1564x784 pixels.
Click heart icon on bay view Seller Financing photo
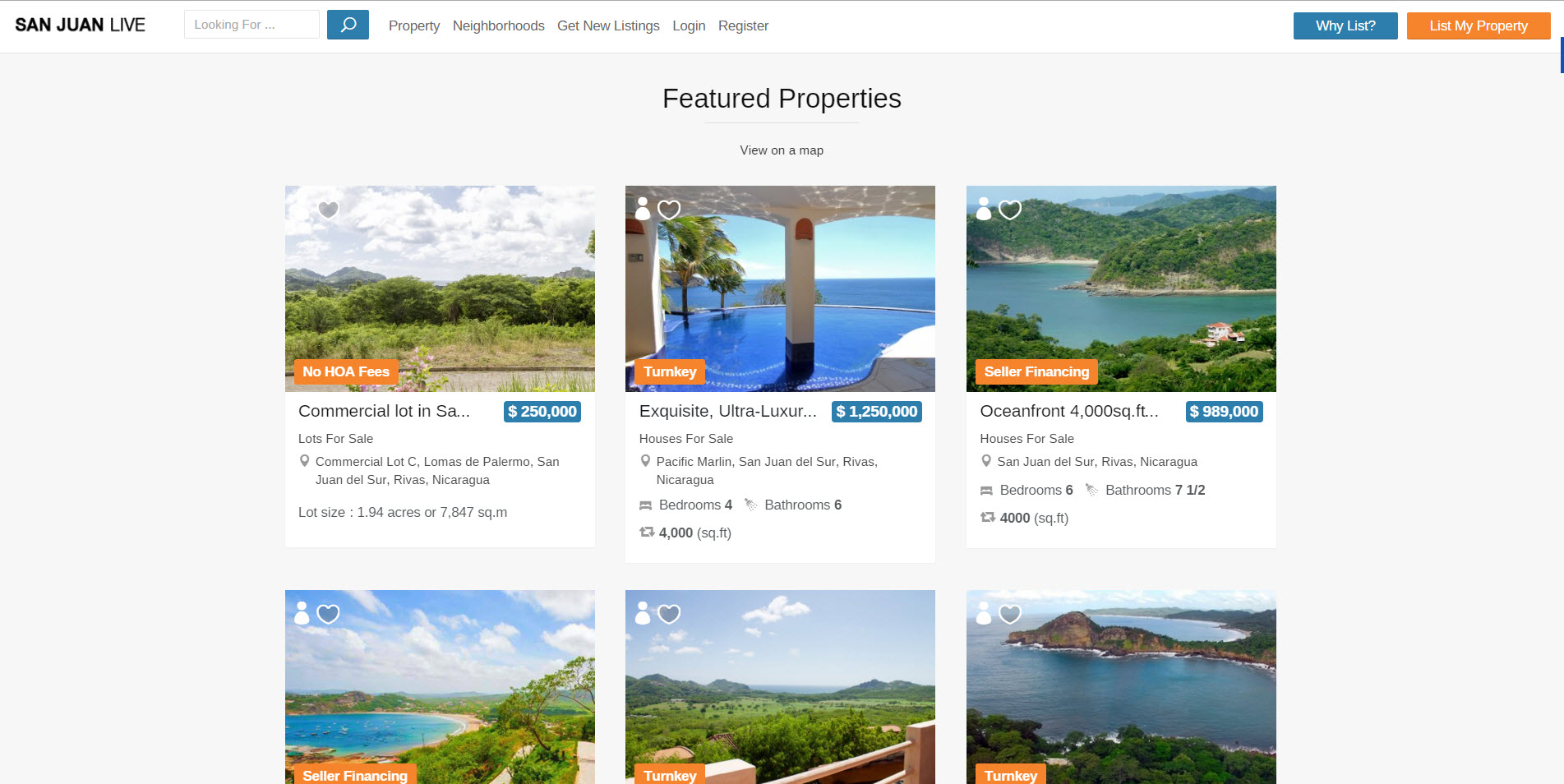pyautogui.click(x=329, y=614)
